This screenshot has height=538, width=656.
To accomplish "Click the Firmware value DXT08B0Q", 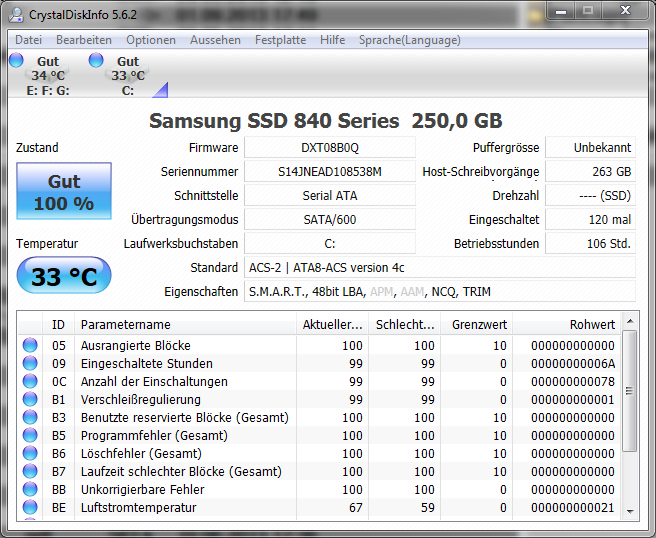I will [x=330, y=148].
